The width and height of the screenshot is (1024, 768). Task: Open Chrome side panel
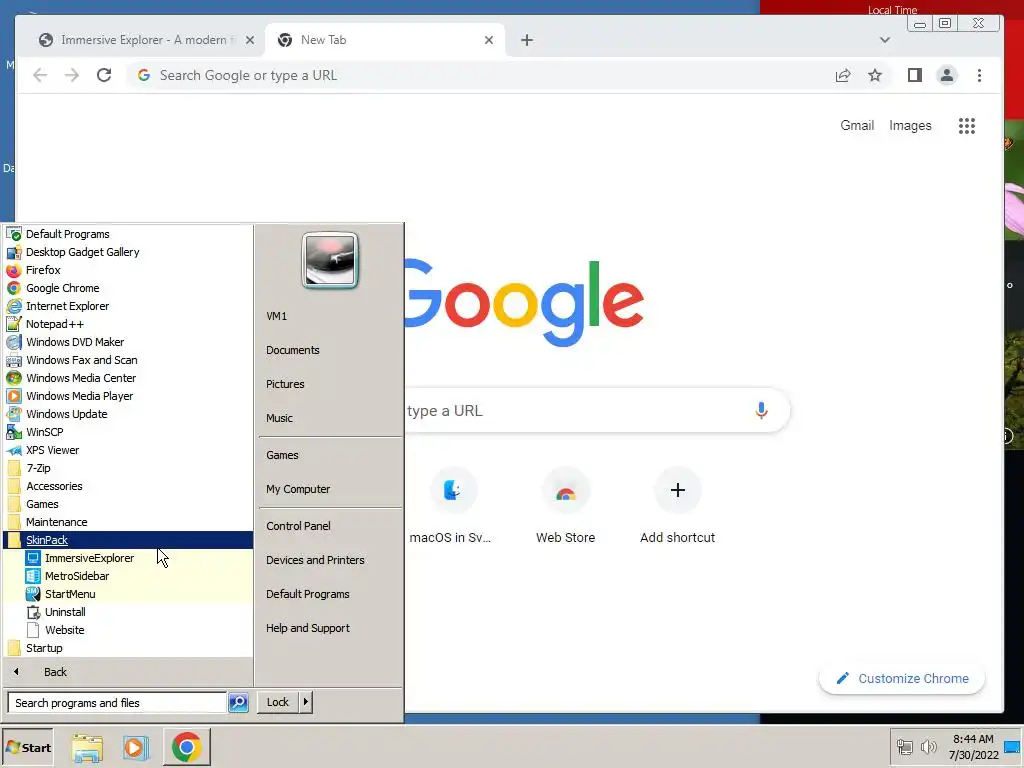[x=915, y=75]
